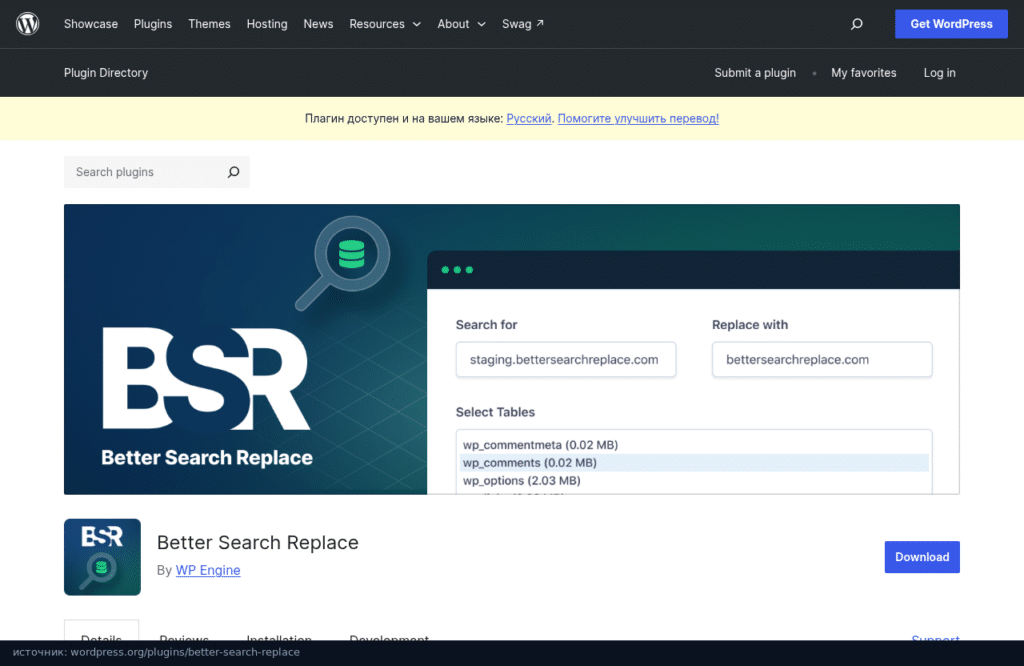The height and width of the screenshot is (666, 1024).
Task: Click the BSR banner image
Action: coord(512,349)
